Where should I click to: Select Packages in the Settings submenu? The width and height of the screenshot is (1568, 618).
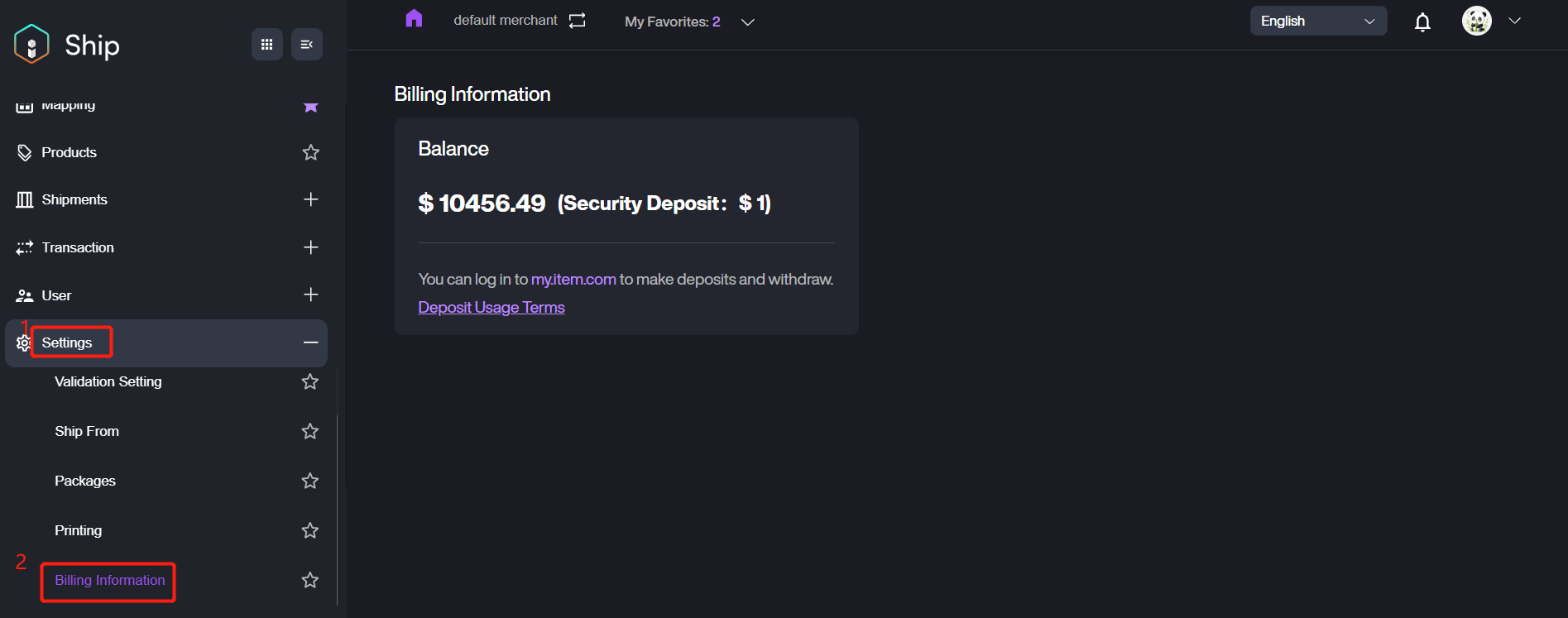(85, 481)
